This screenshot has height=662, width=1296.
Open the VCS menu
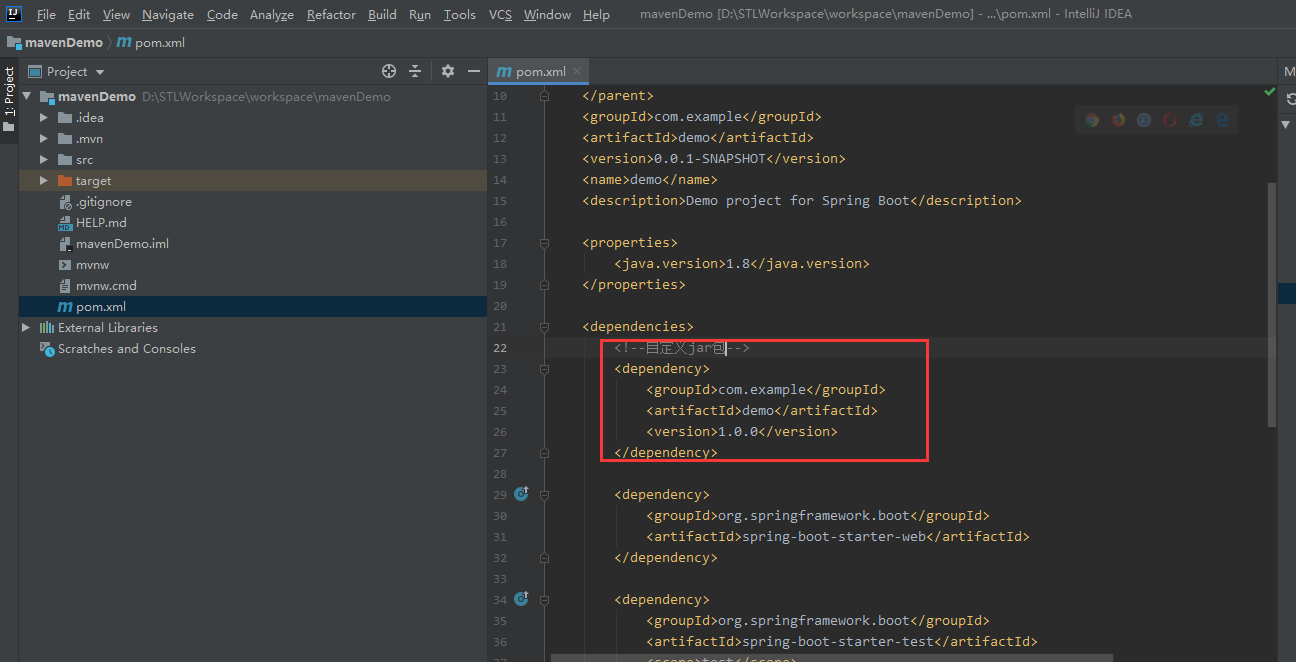pyautogui.click(x=500, y=14)
